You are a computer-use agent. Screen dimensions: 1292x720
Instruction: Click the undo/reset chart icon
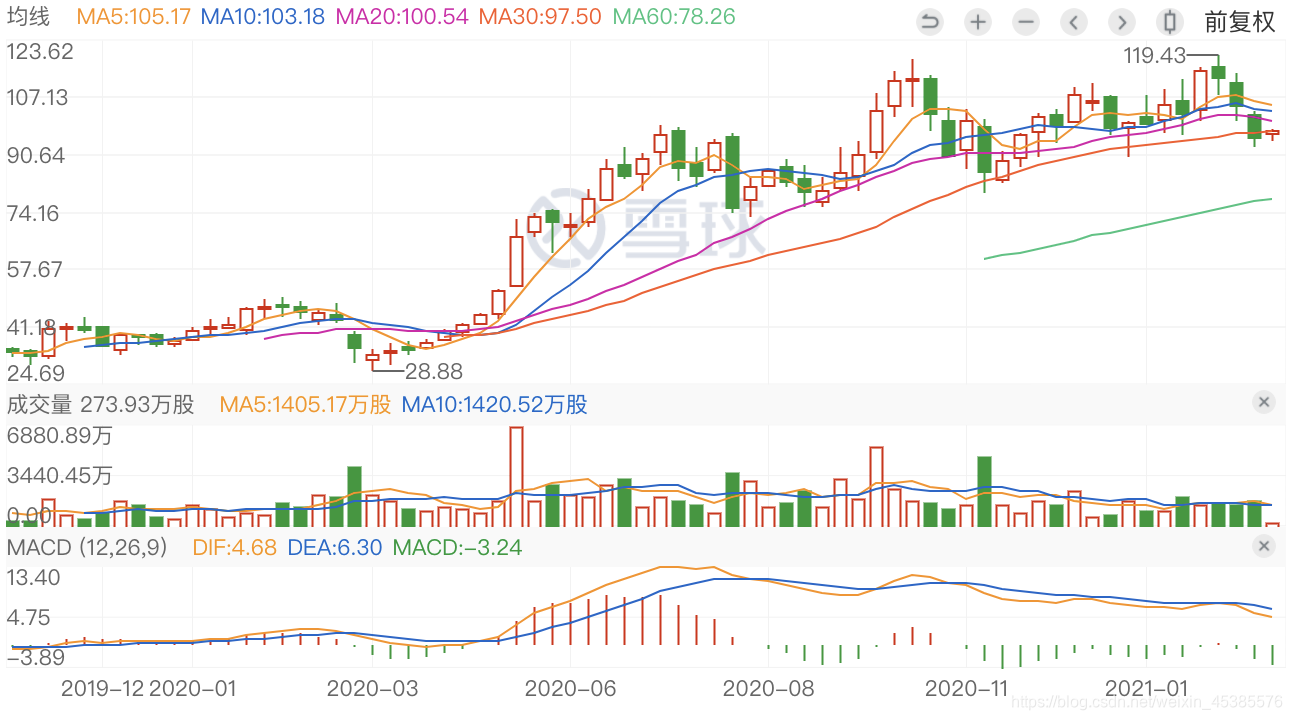(930, 21)
